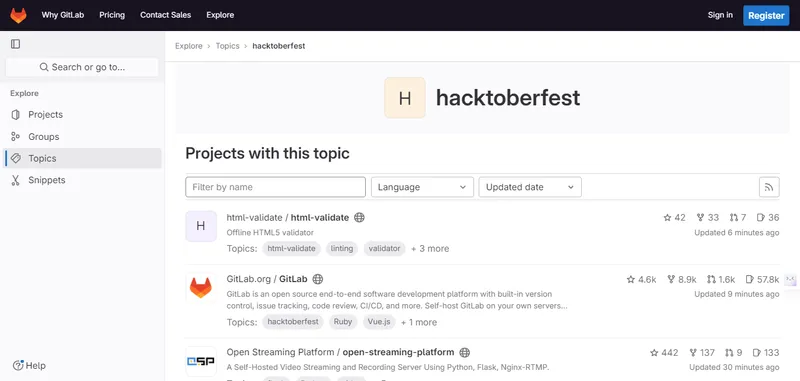Click issues icon on open-streaming-platform row
The height and width of the screenshot is (381, 800).
[757, 352]
